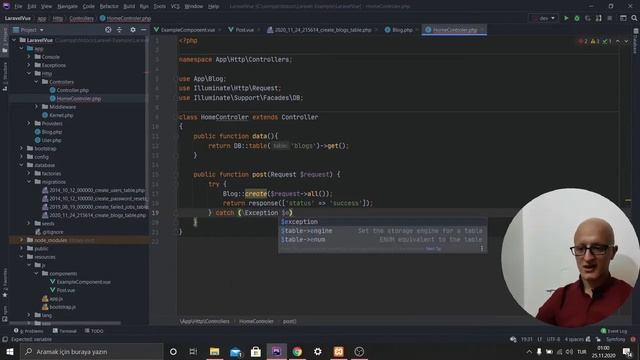
Task: Click the Windows Start button
Action: (x=10, y=351)
